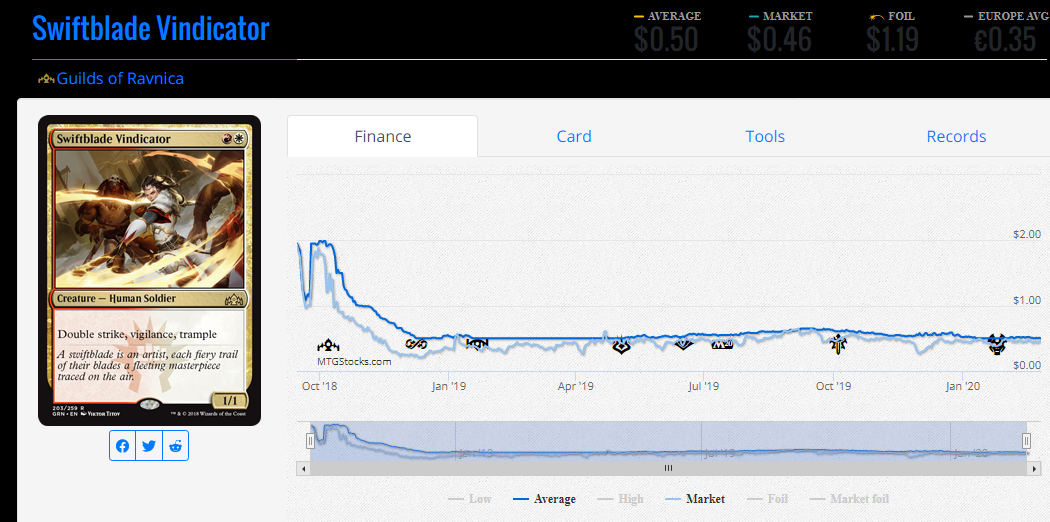Click the Oct '19 x-axis label
Screen dimensions: 1050x522
click(x=834, y=386)
